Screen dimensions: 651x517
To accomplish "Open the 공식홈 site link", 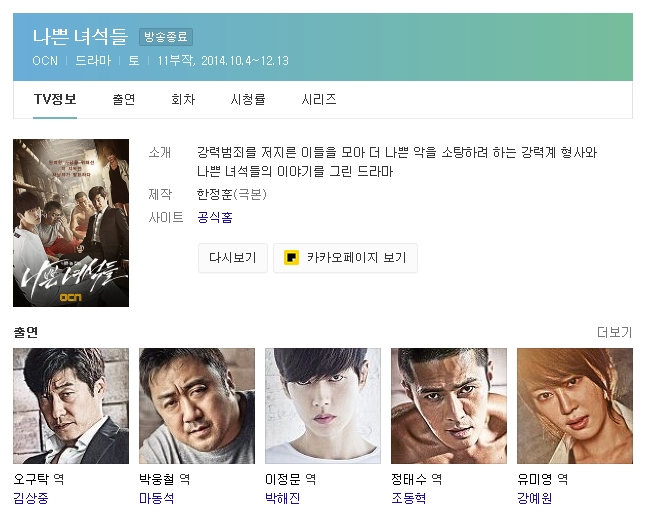I will click(215, 217).
